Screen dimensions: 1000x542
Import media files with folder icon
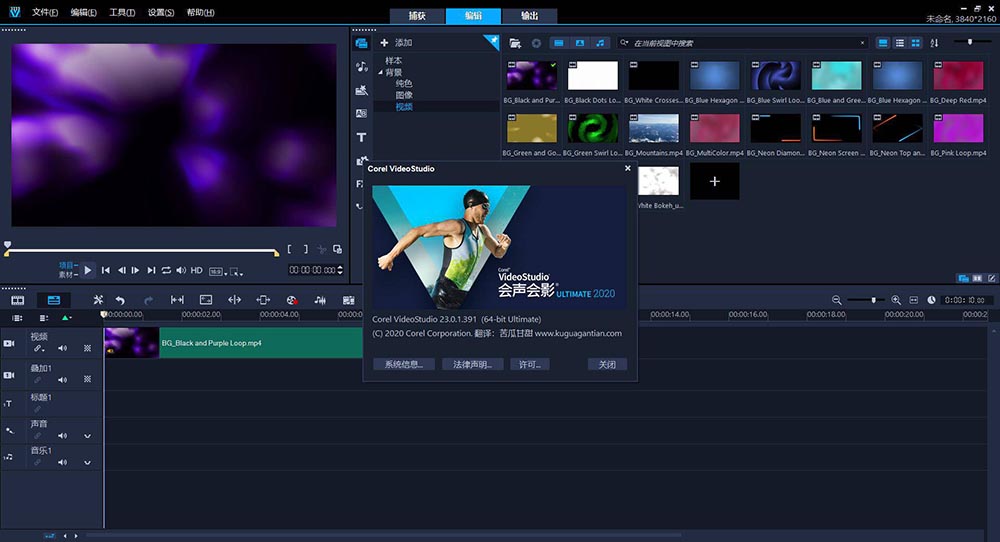click(515, 43)
